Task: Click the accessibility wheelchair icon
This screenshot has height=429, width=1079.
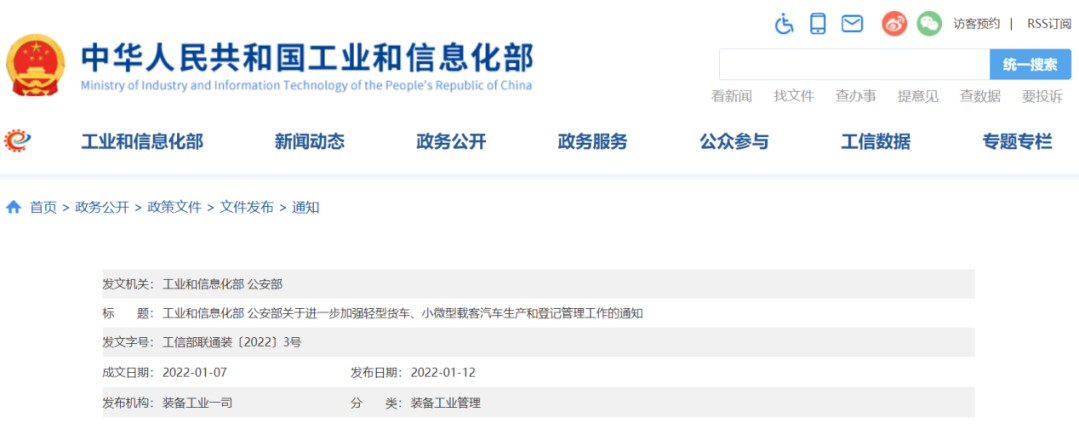Action: point(784,23)
